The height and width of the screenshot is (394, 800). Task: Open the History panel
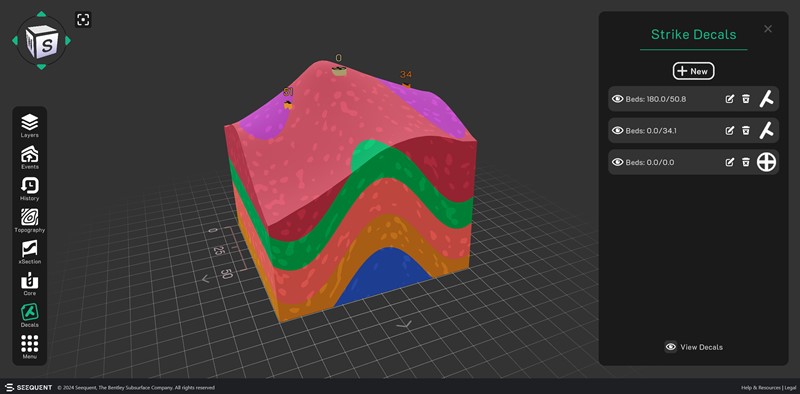tap(30, 189)
